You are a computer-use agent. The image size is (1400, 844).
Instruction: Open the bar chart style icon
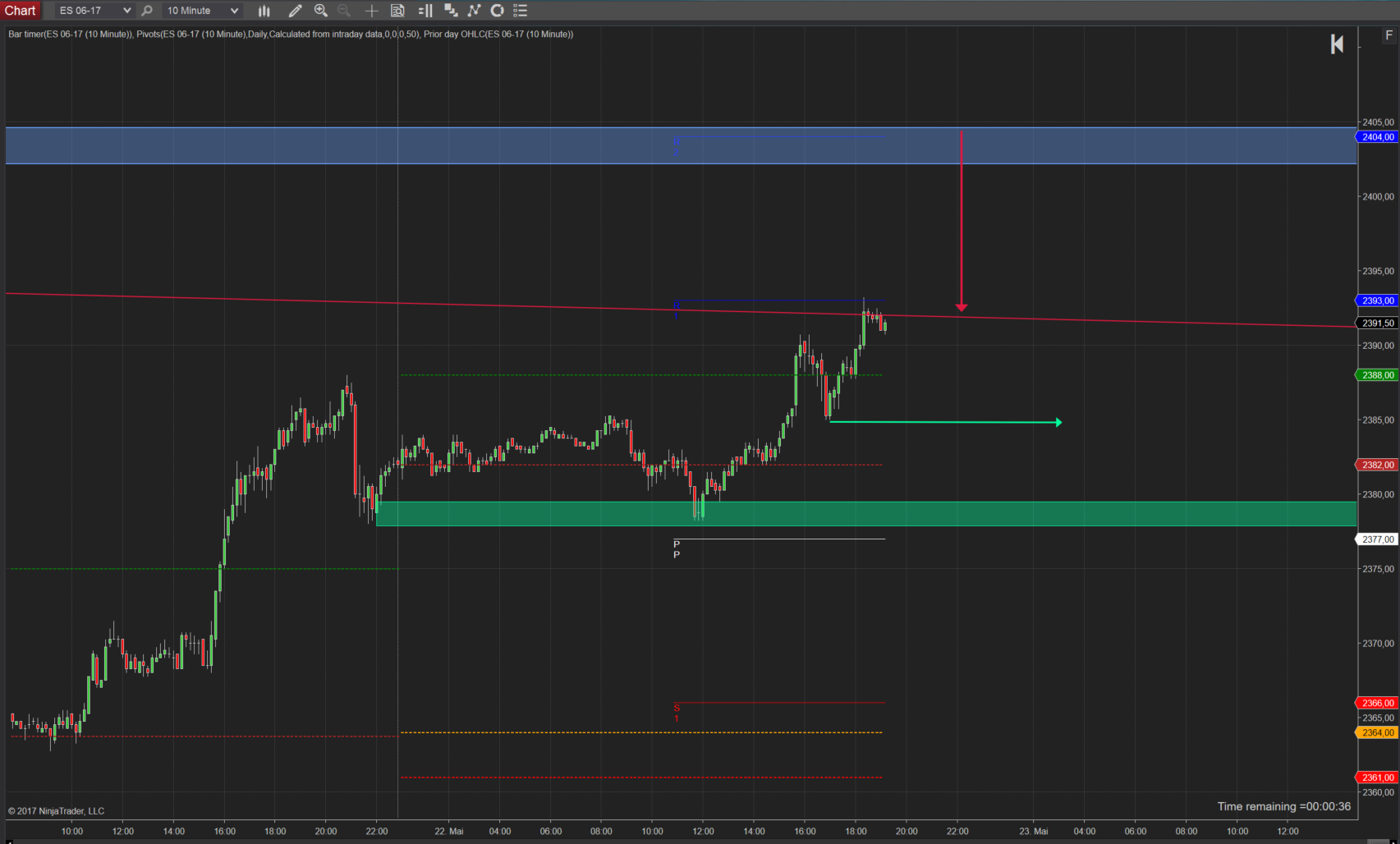264,11
